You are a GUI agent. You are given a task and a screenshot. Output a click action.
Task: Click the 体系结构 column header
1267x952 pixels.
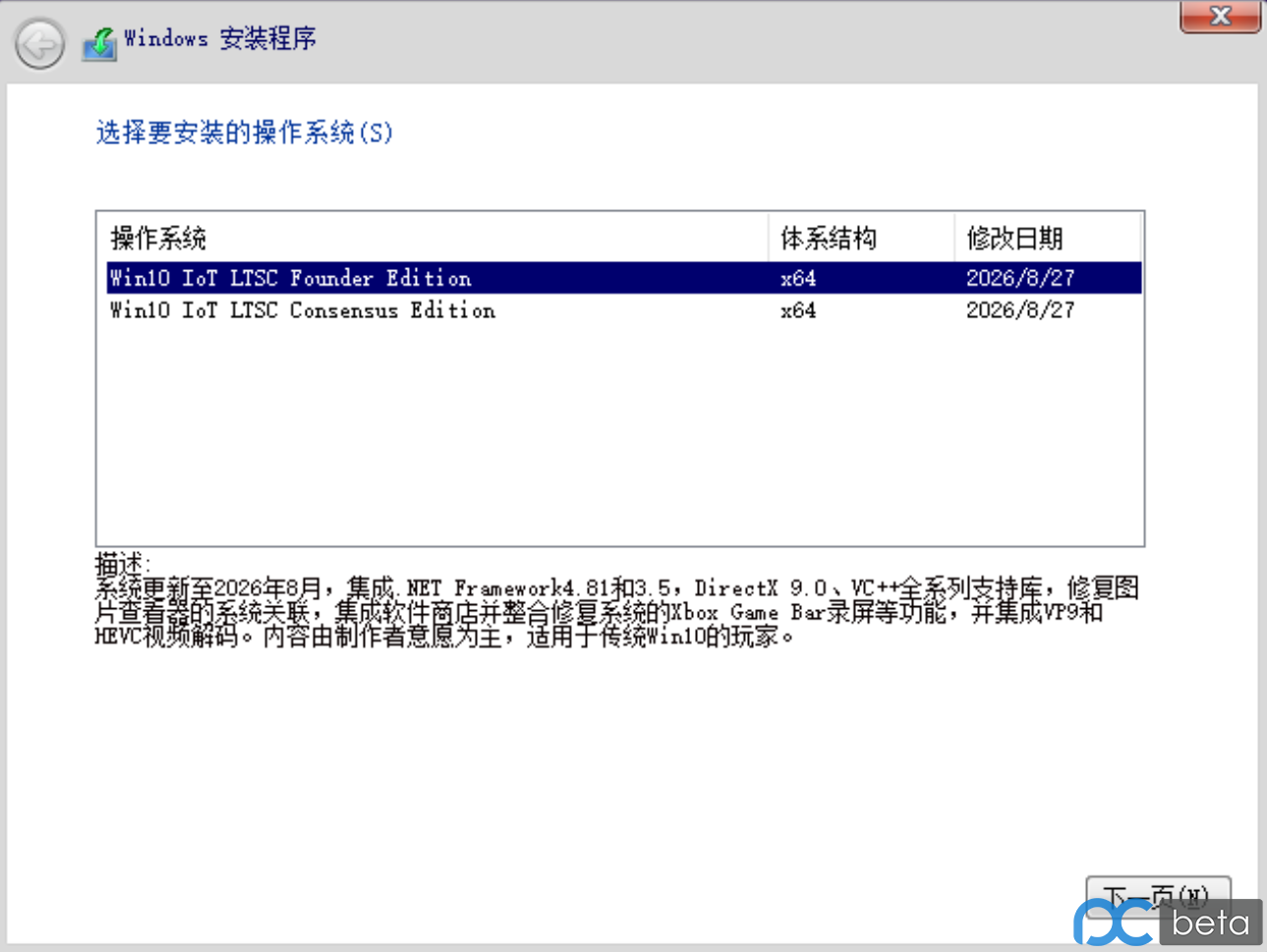pyautogui.click(x=861, y=238)
